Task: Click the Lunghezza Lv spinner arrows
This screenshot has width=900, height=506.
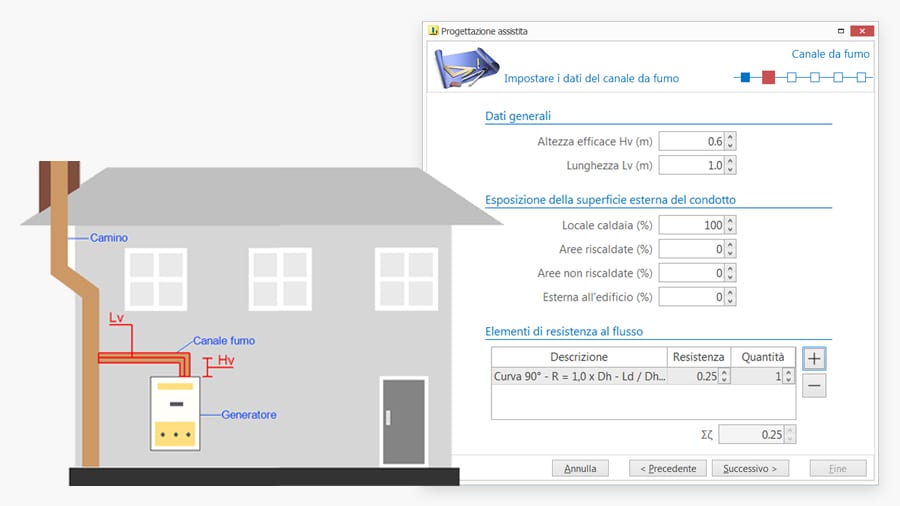Action: click(x=731, y=165)
